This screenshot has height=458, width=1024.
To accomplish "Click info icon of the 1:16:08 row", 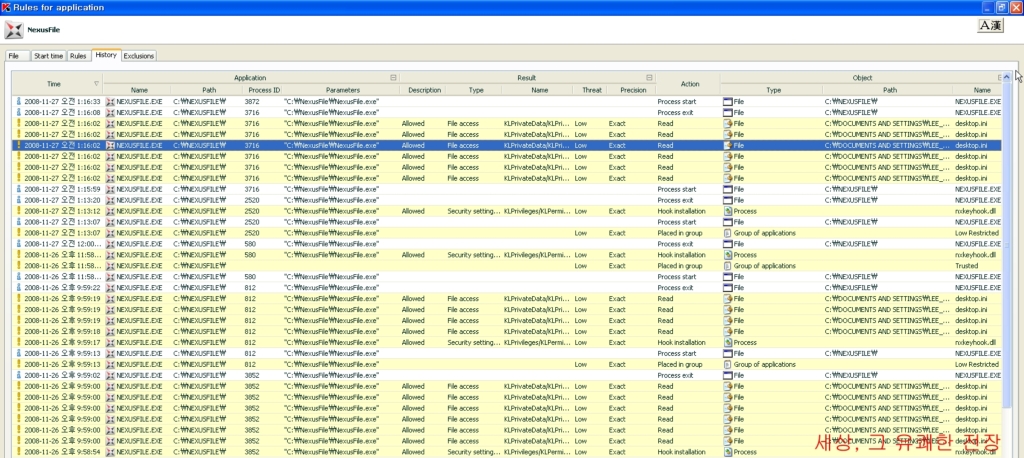I will point(19,112).
